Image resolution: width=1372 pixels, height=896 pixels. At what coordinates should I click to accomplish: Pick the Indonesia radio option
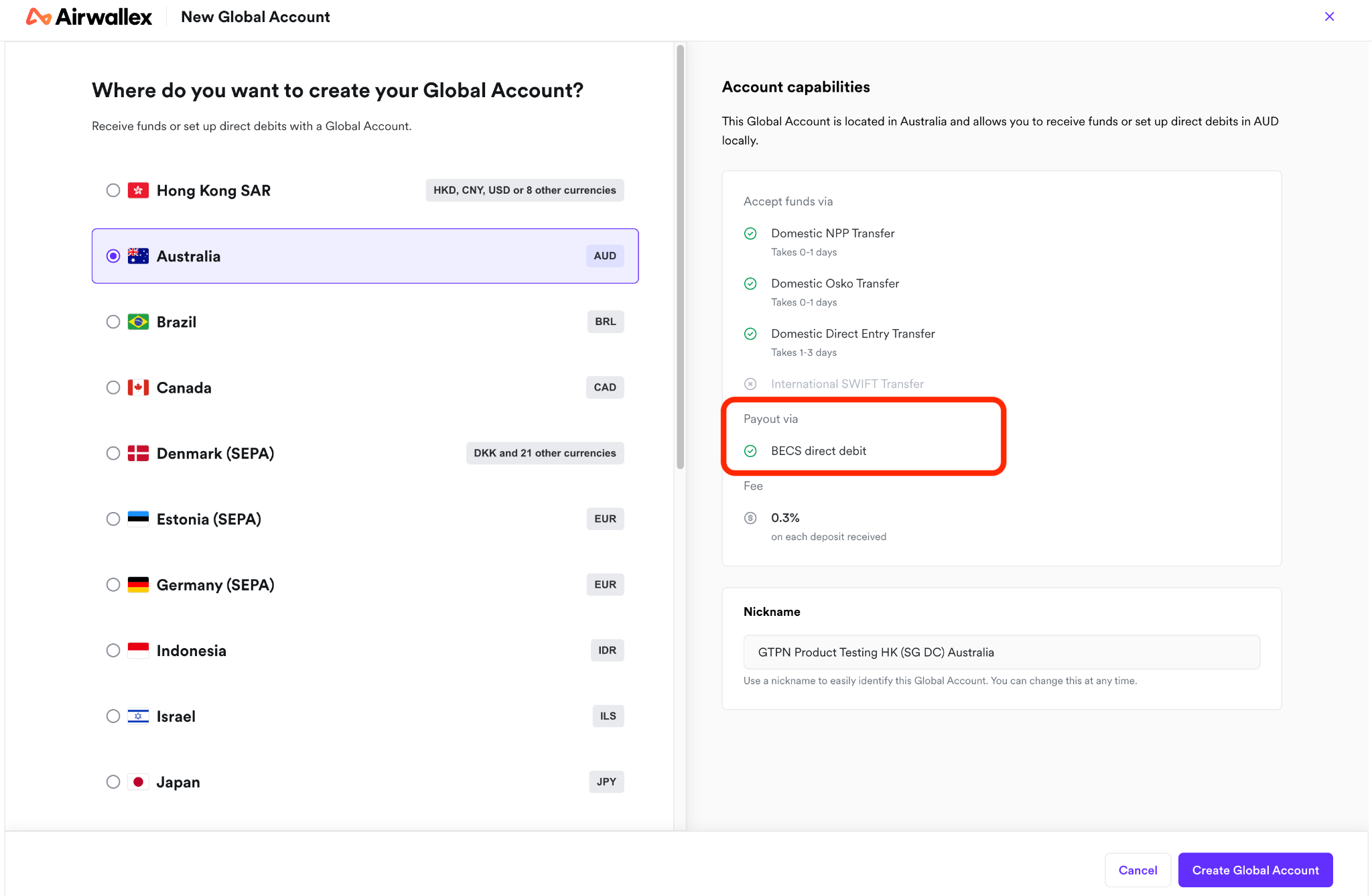[x=113, y=650]
